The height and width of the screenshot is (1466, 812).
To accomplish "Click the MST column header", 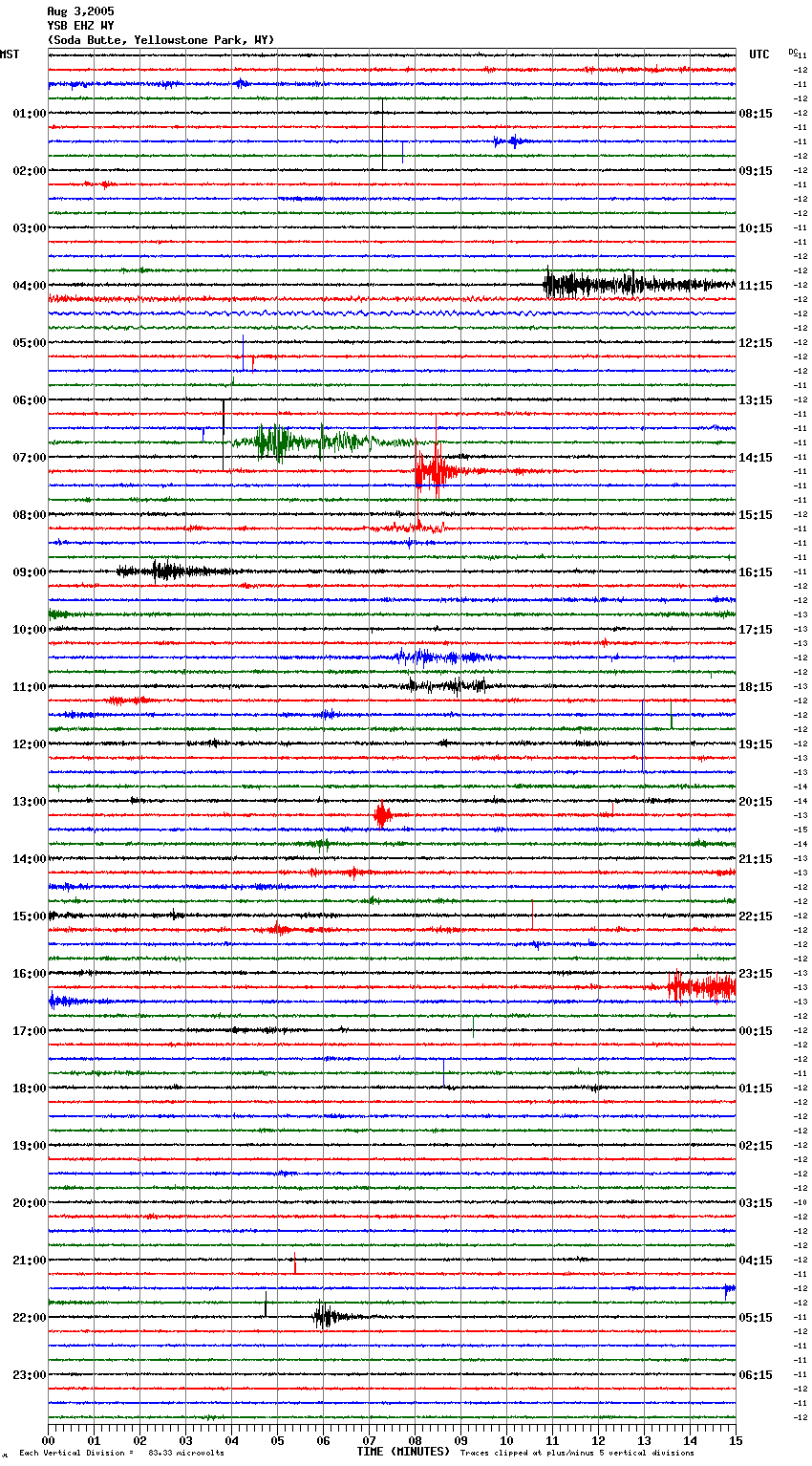I will tap(10, 54).
